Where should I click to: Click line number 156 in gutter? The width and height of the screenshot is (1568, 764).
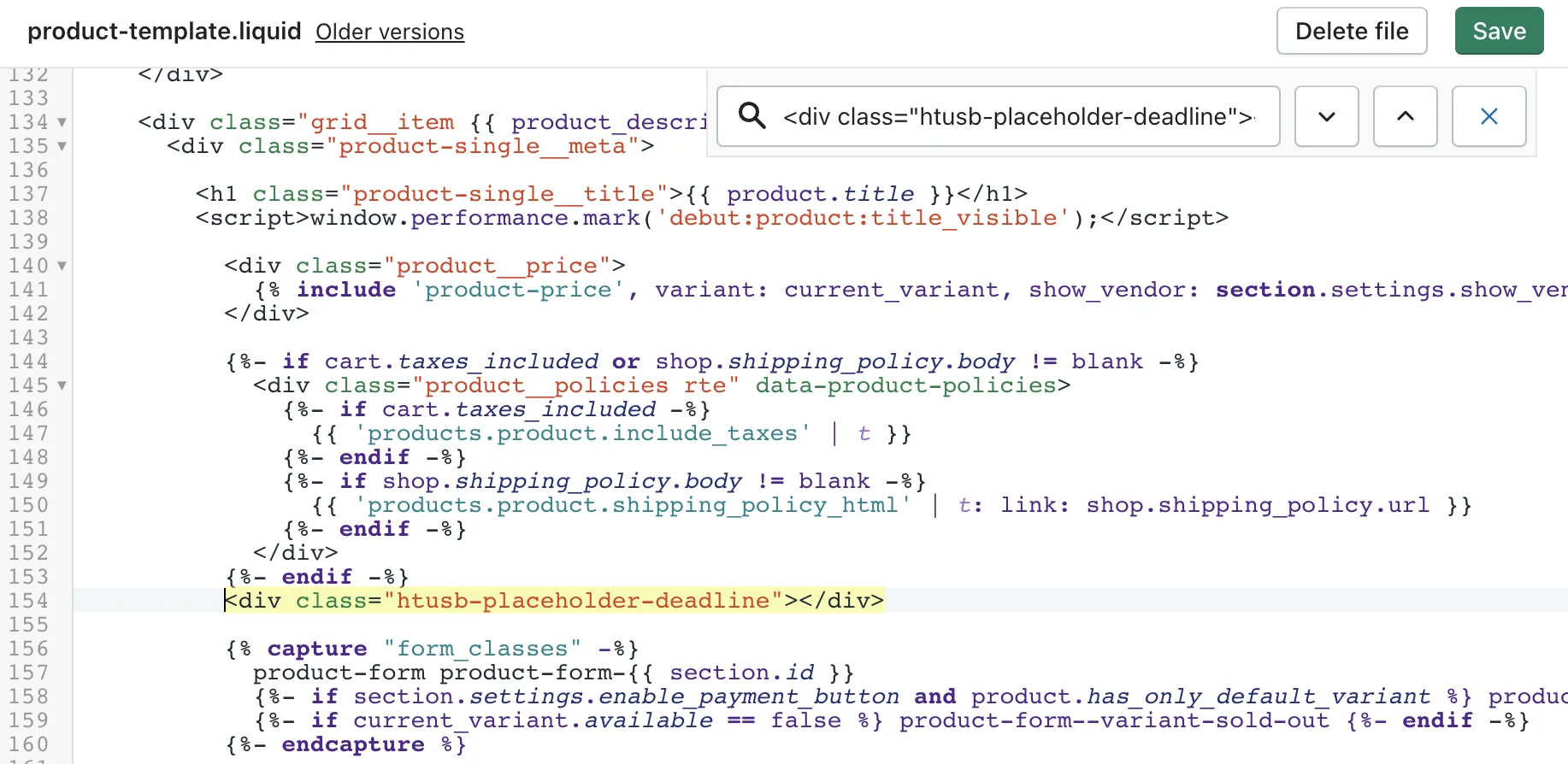[28, 649]
